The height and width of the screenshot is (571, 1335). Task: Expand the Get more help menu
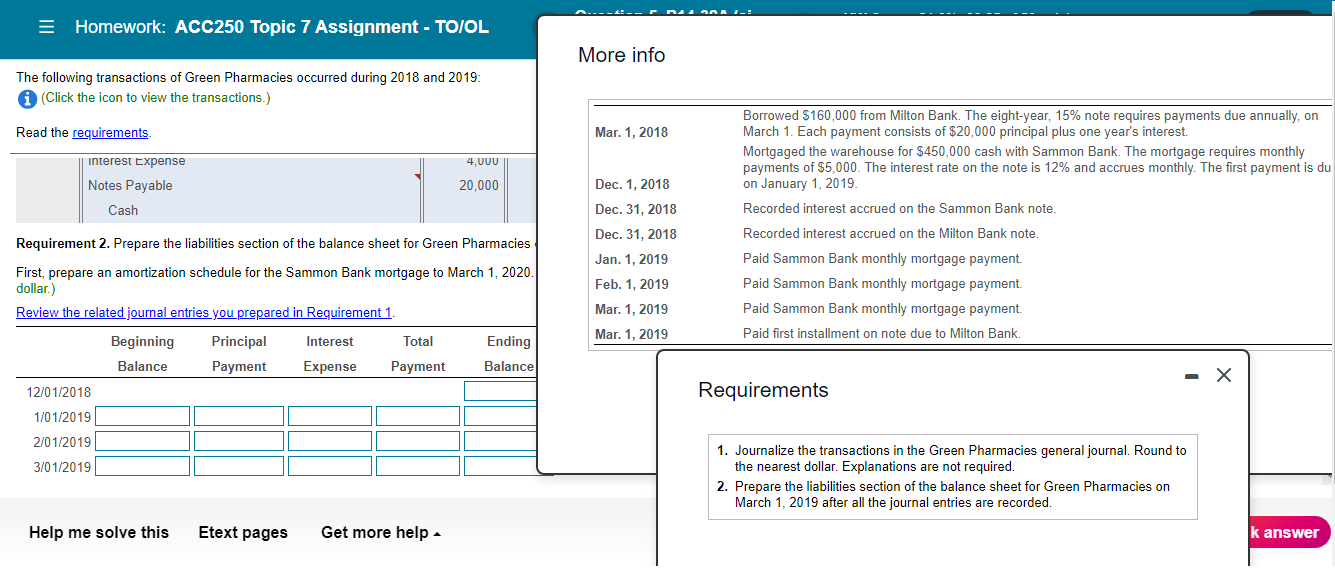click(381, 532)
